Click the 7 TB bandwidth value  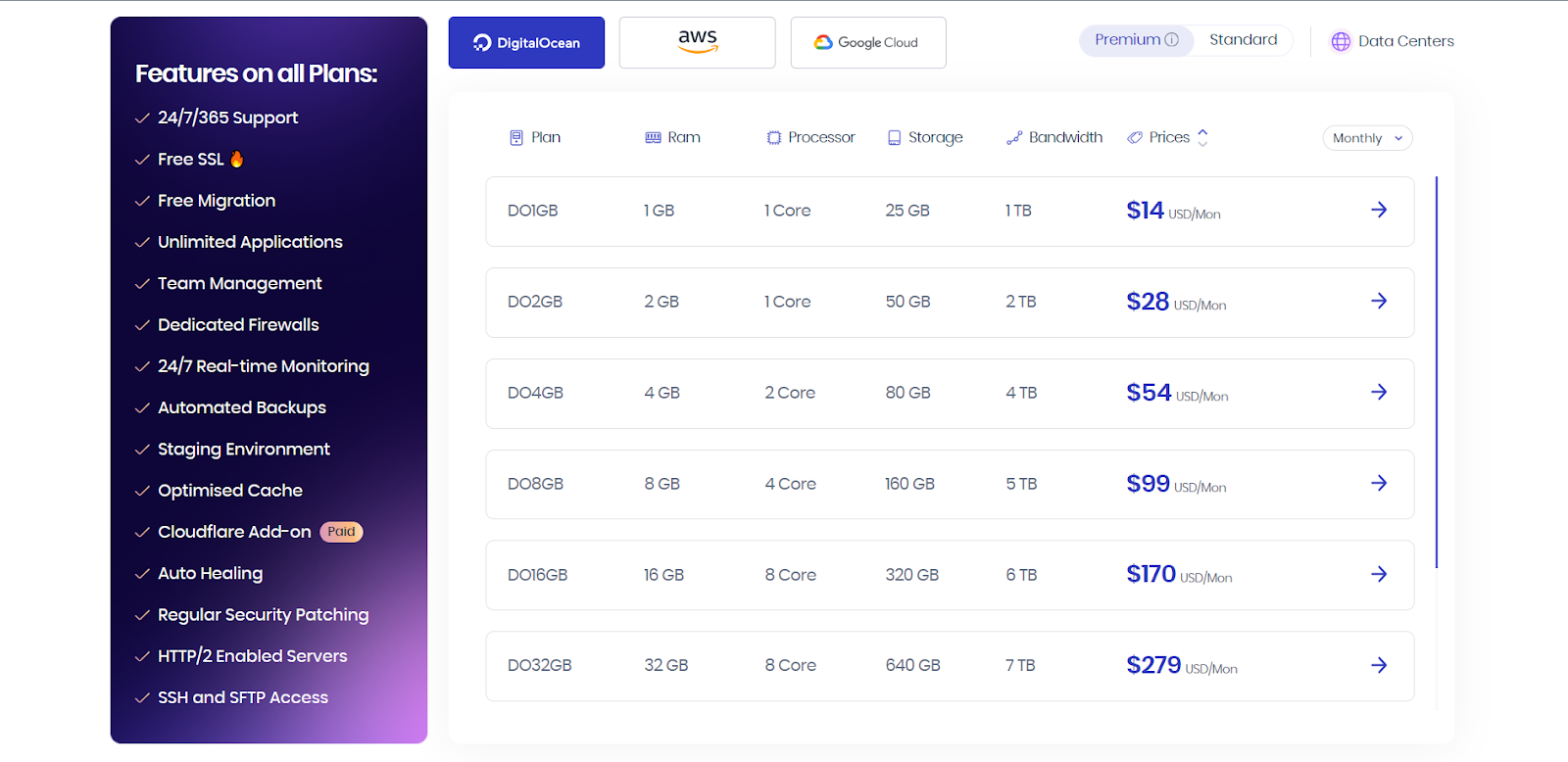pos(1020,665)
